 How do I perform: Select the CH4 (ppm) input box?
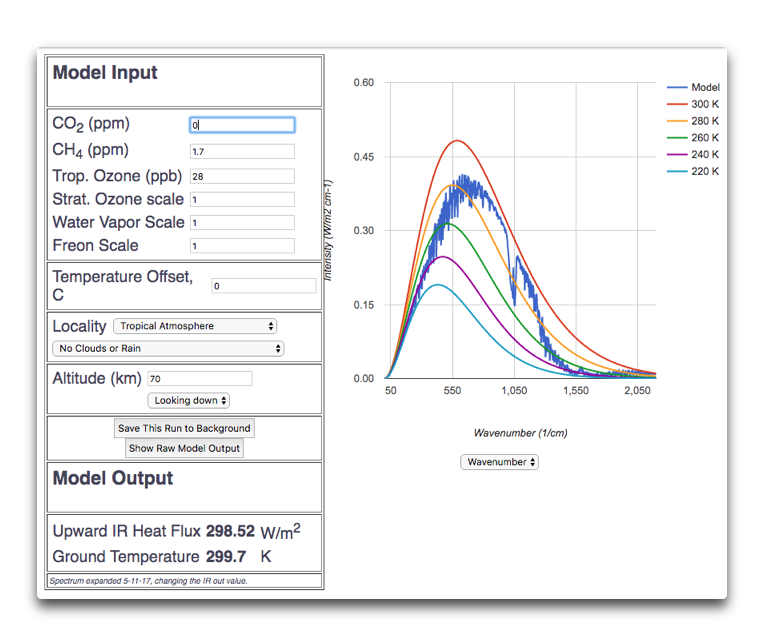242,151
